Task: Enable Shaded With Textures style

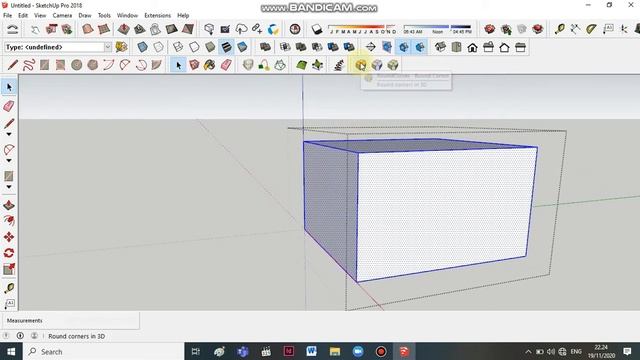Action: point(226,47)
